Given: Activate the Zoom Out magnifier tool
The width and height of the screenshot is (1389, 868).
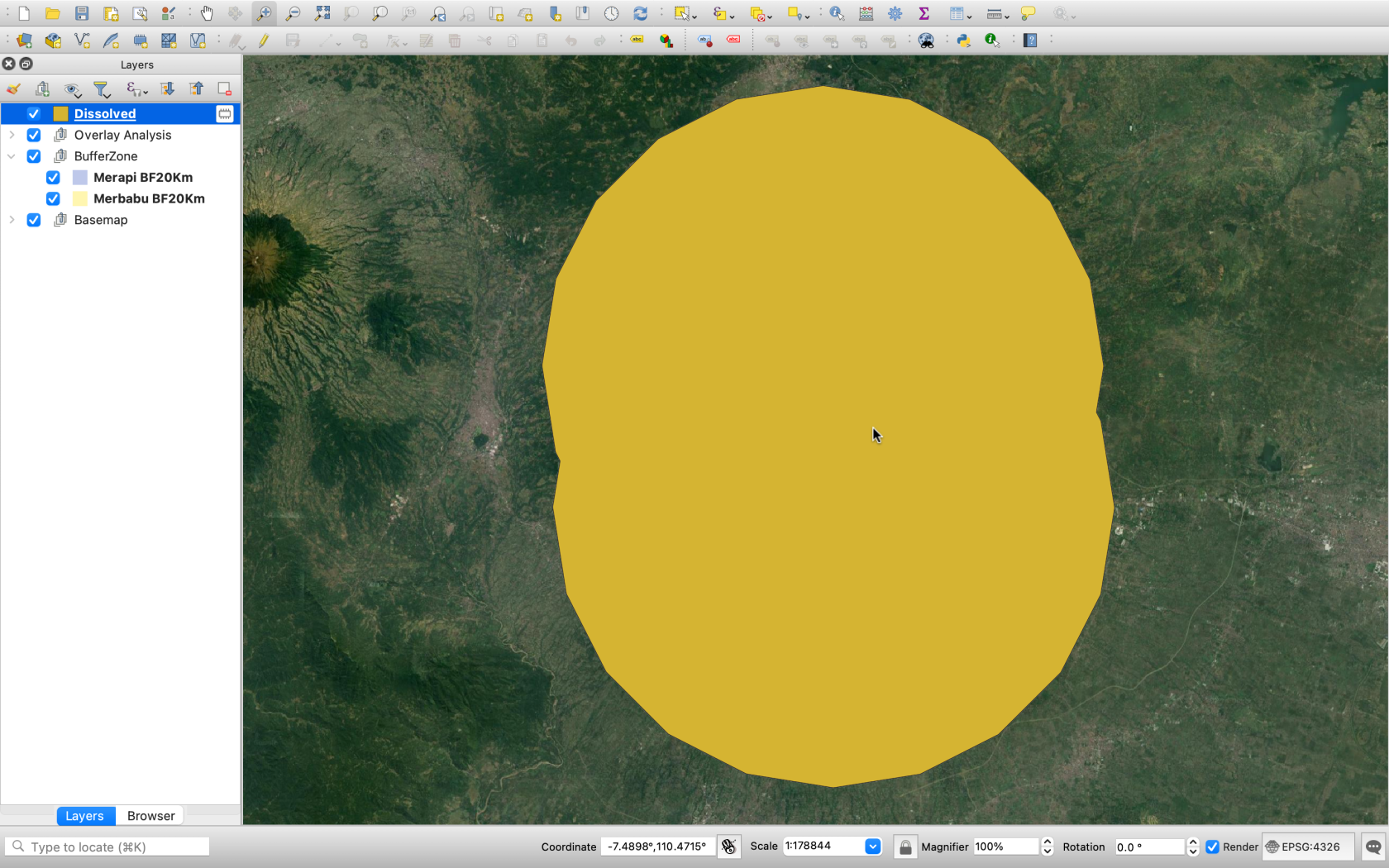Looking at the screenshot, I should click(293, 13).
